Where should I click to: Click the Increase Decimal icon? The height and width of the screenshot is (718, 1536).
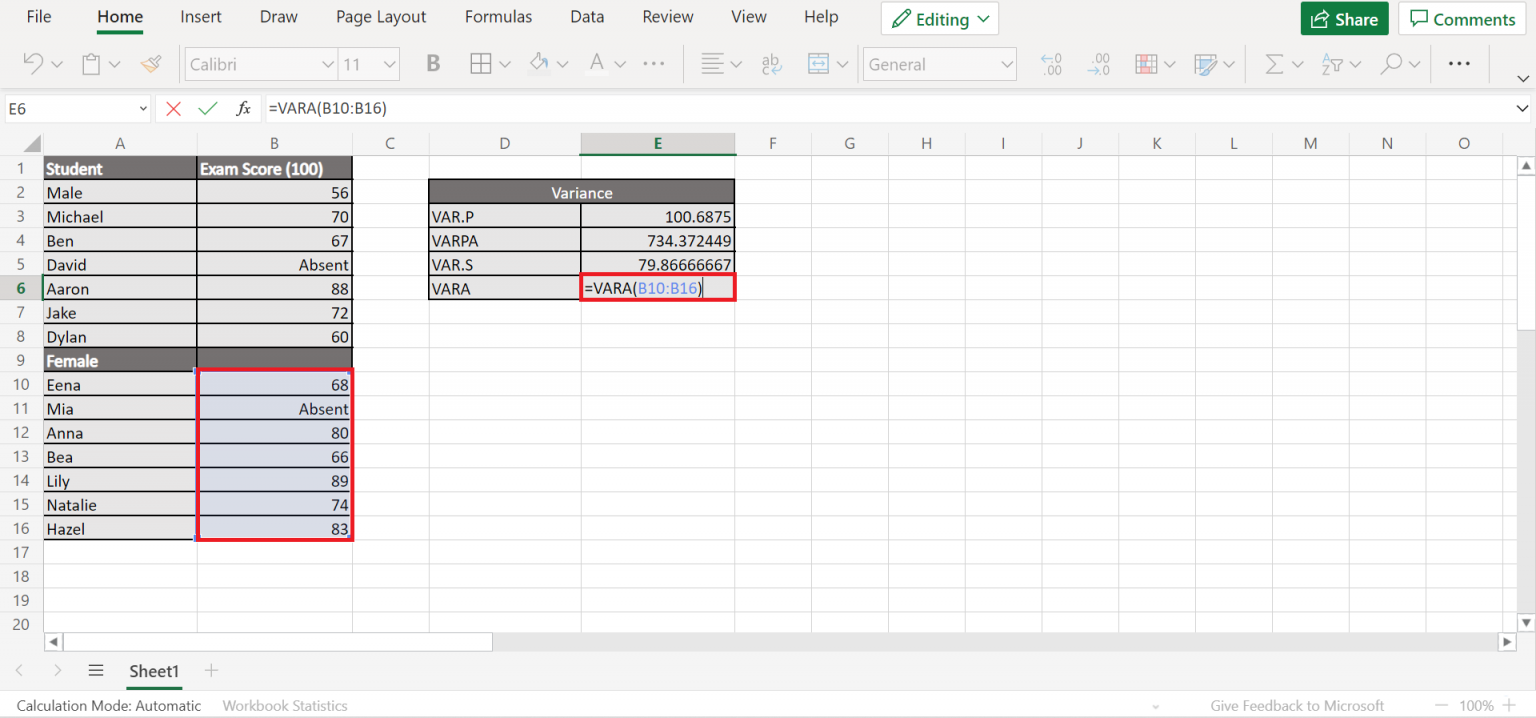(1051, 63)
